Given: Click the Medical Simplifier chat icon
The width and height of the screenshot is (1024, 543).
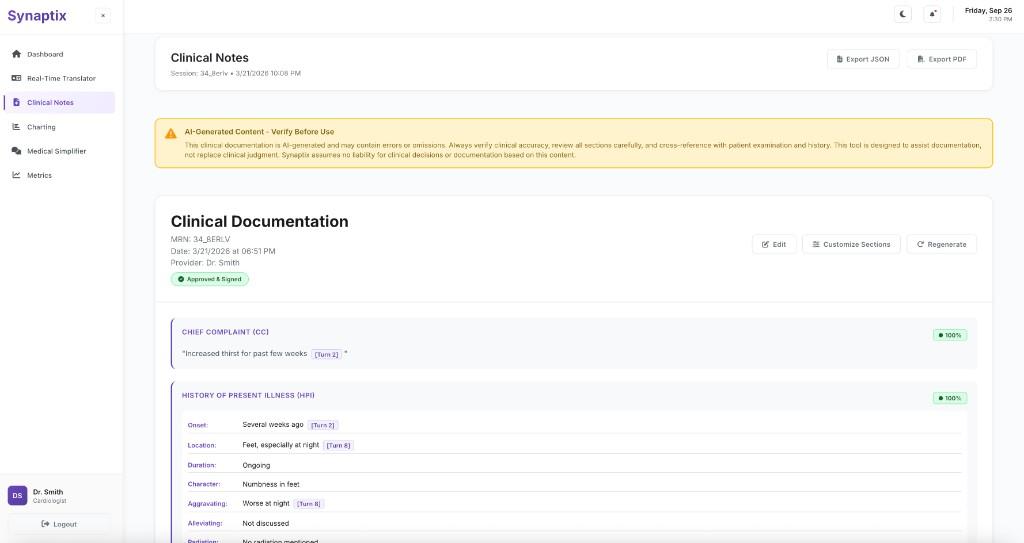Looking at the screenshot, I should click(x=16, y=151).
